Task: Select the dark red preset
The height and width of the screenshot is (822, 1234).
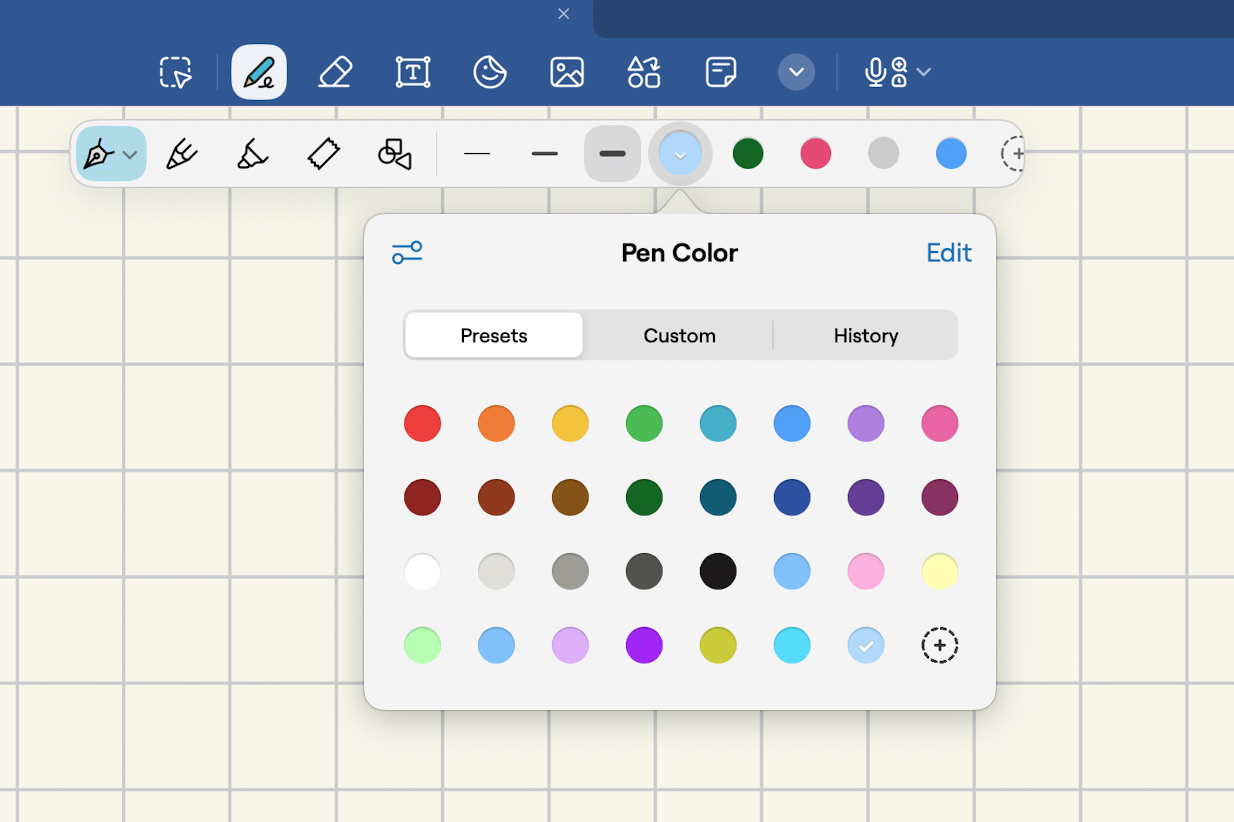Action: pos(423,497)
